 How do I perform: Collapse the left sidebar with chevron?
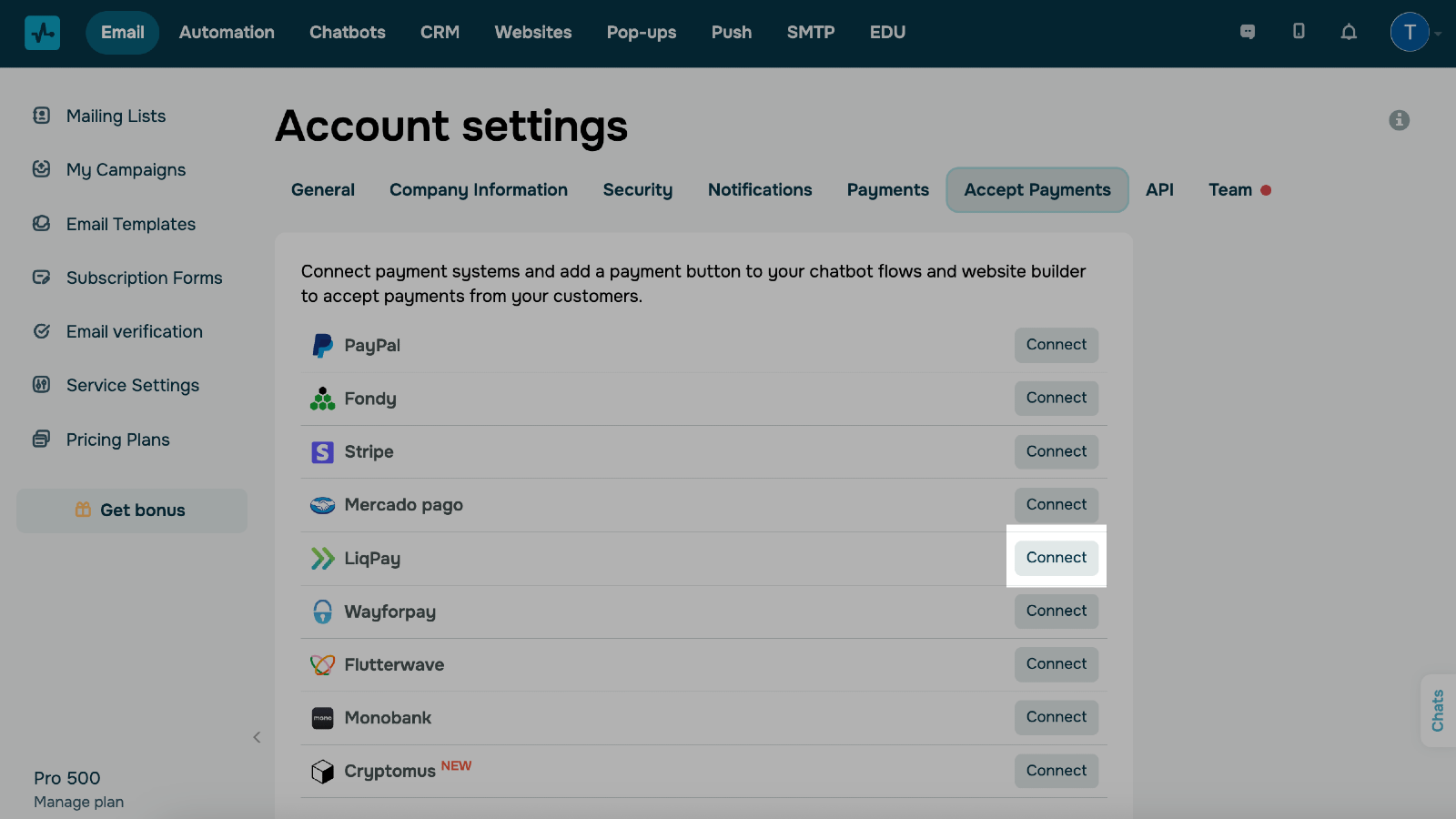click(257, 737)
